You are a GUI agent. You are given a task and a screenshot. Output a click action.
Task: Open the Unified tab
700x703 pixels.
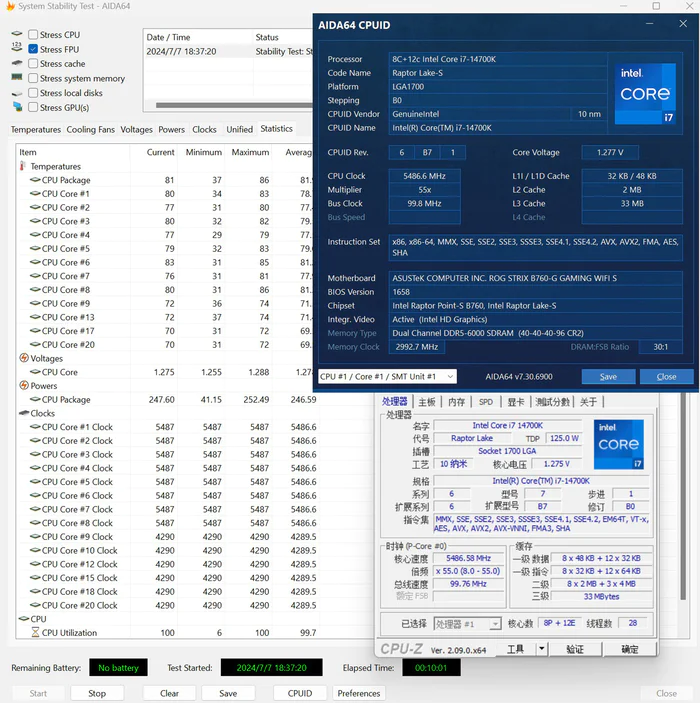(x=239, y=130)
